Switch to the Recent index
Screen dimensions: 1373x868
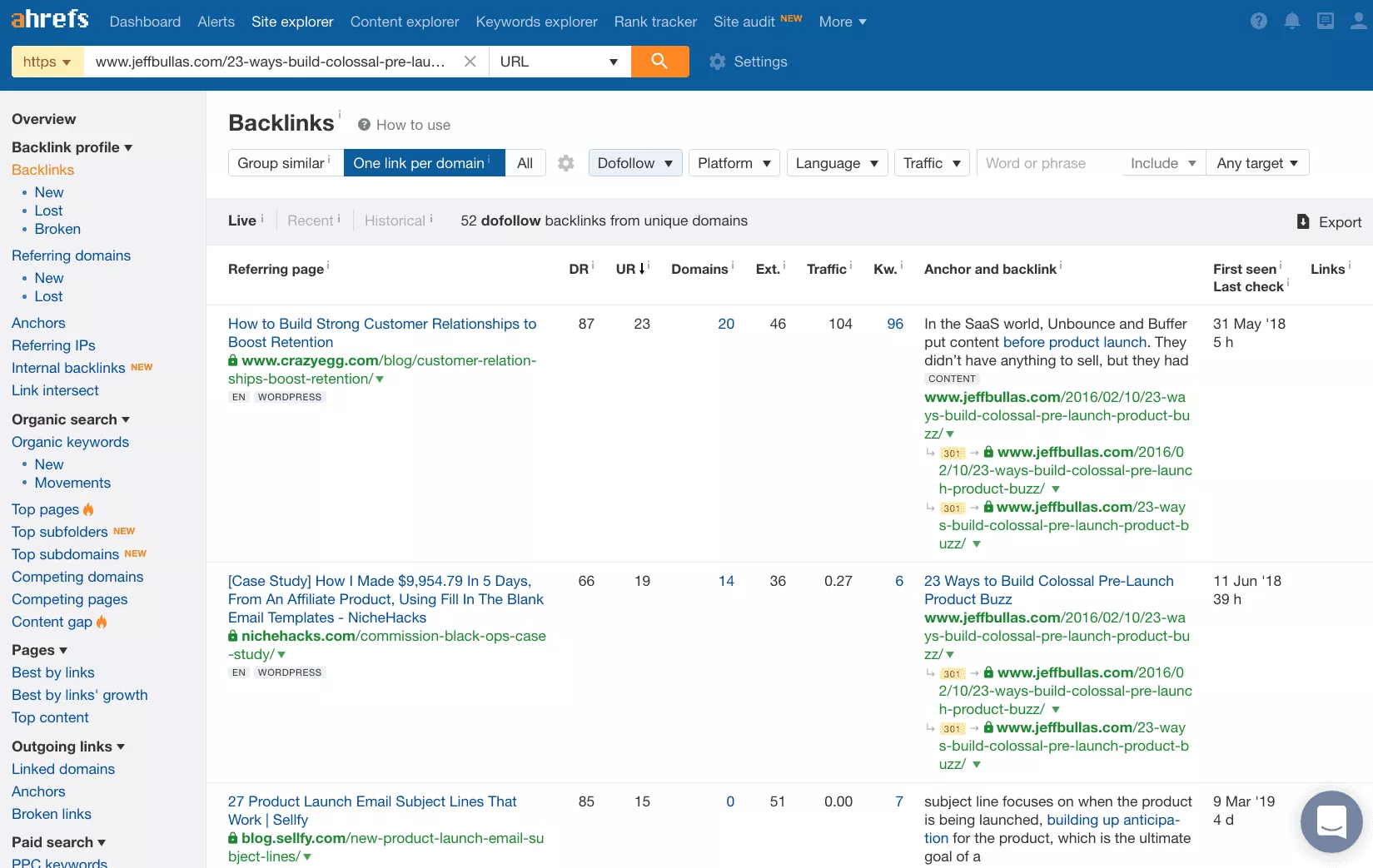(311, 221)
